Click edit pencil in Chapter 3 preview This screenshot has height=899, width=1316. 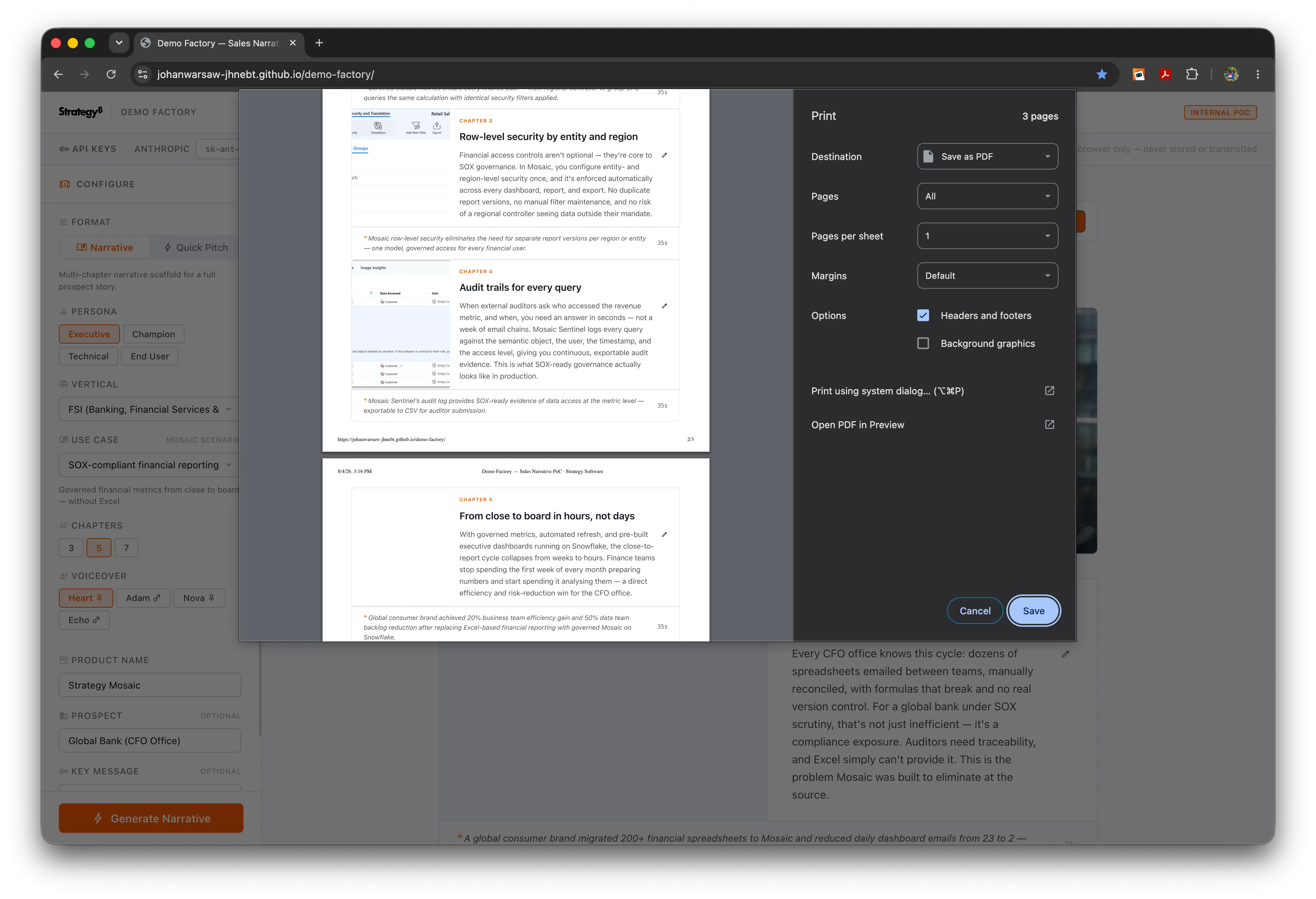(664, 155)
